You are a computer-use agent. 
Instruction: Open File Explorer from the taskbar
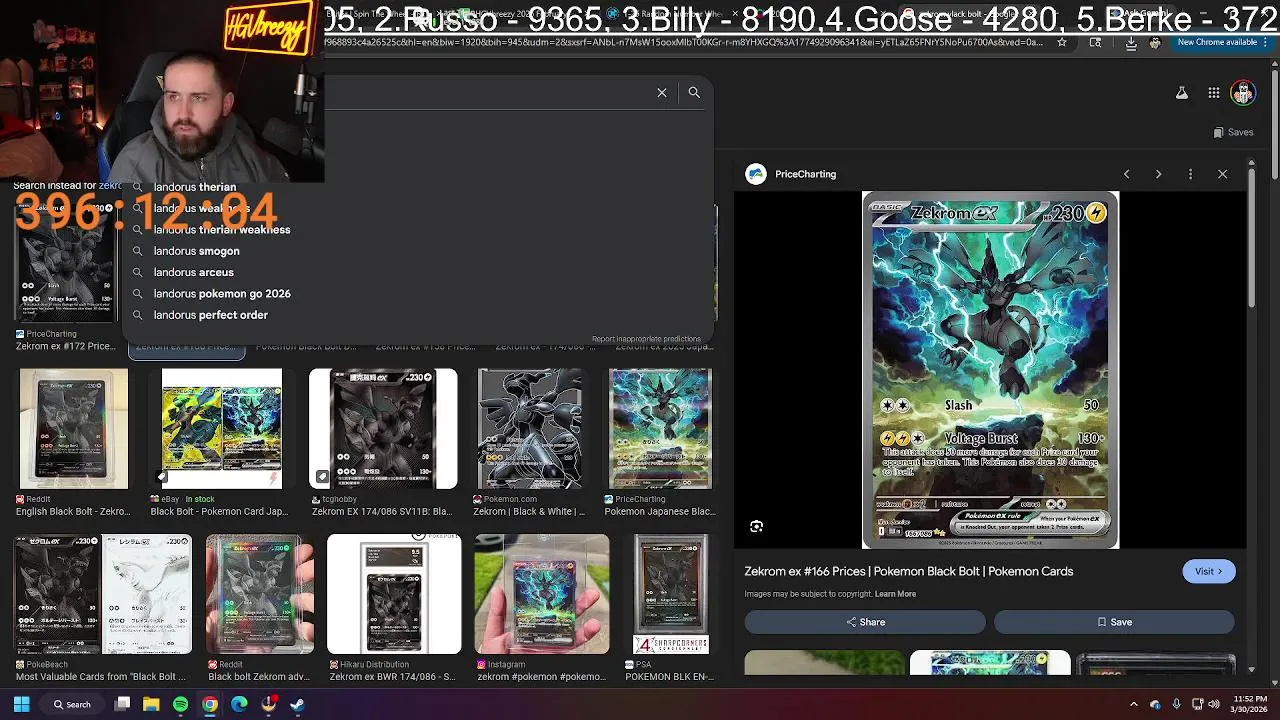(x=151, y=704)
